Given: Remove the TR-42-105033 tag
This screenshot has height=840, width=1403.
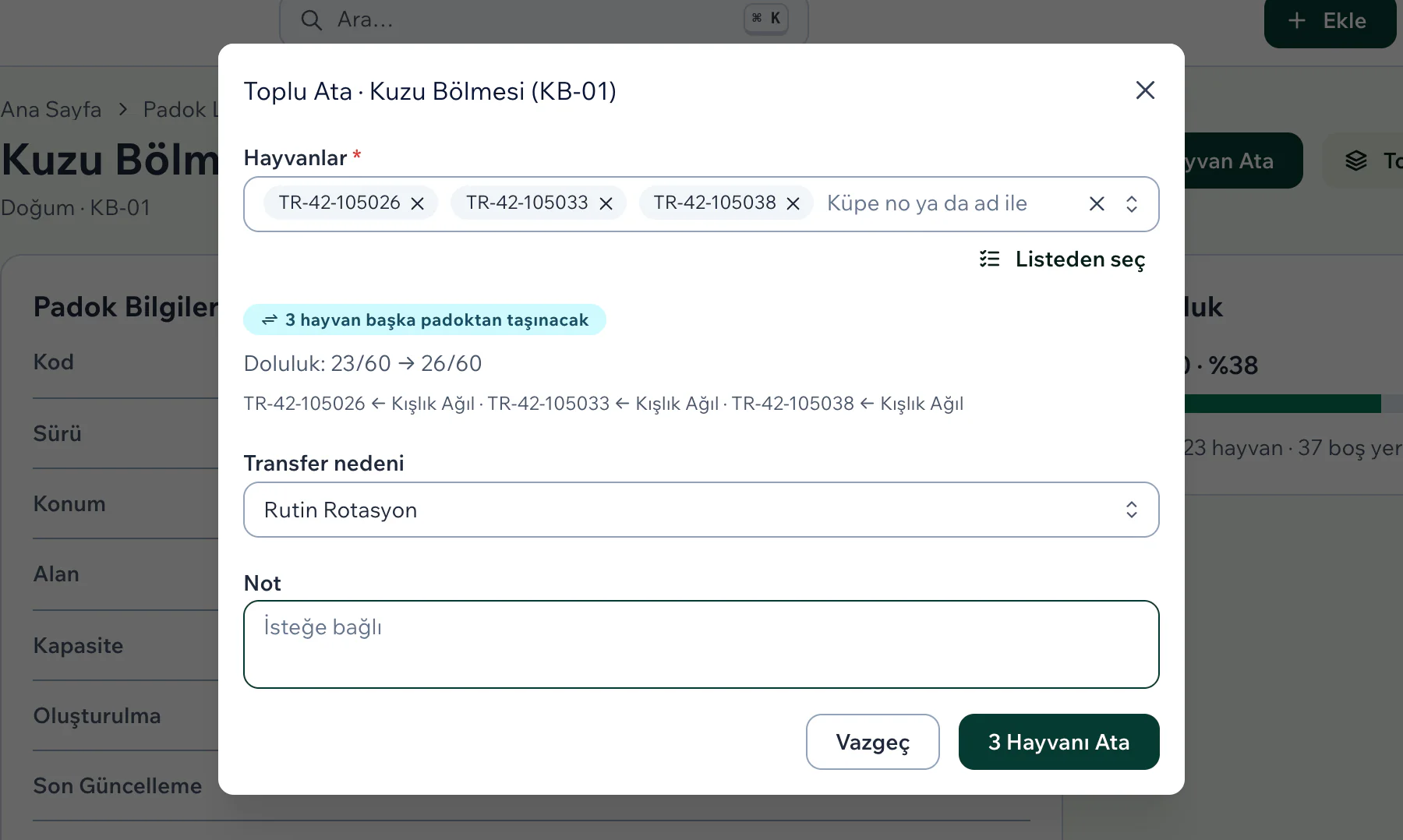Looking at the screenshot, I should pos(606,203).
